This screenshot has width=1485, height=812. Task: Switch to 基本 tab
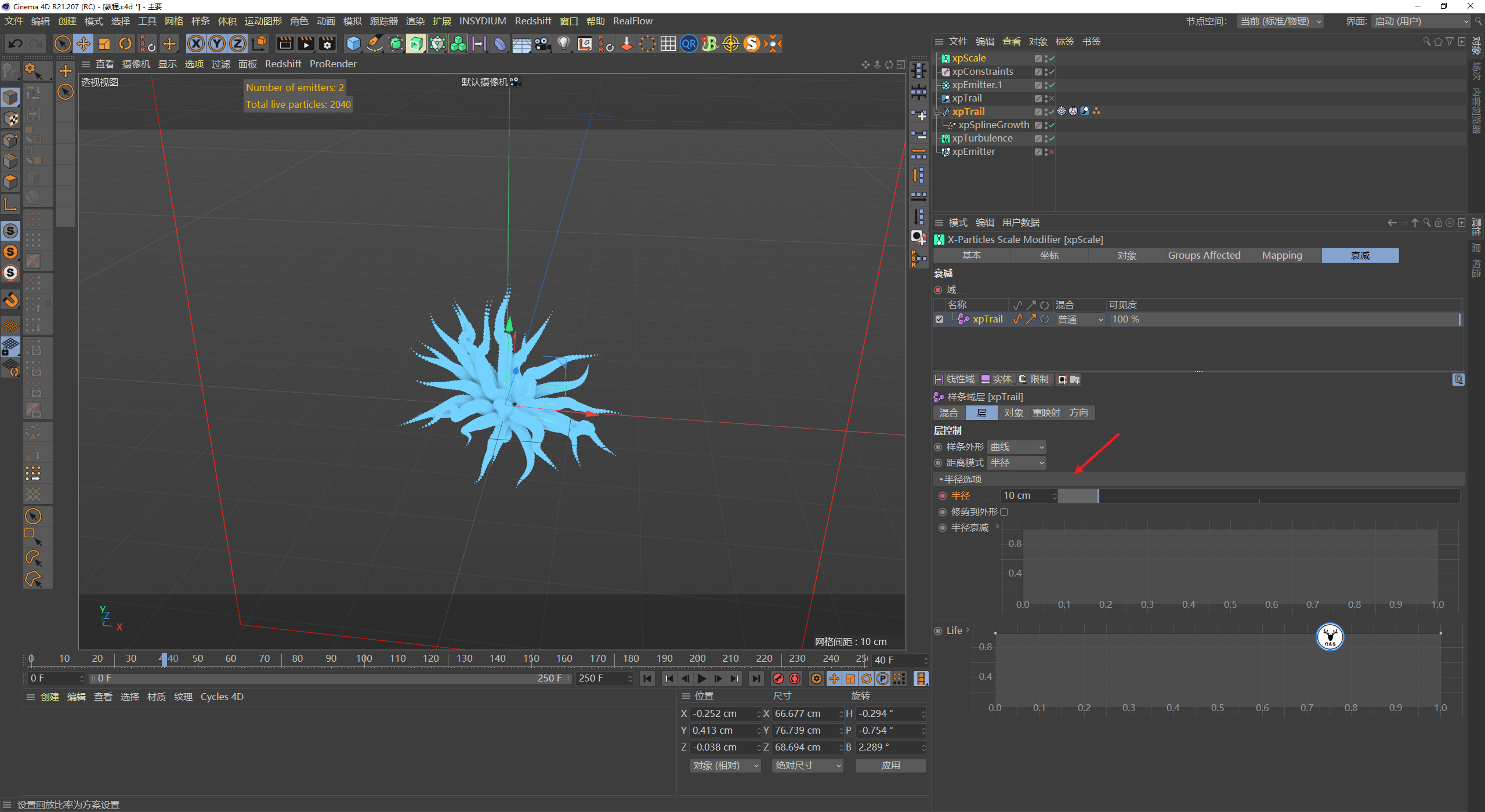tap(972, 255)
